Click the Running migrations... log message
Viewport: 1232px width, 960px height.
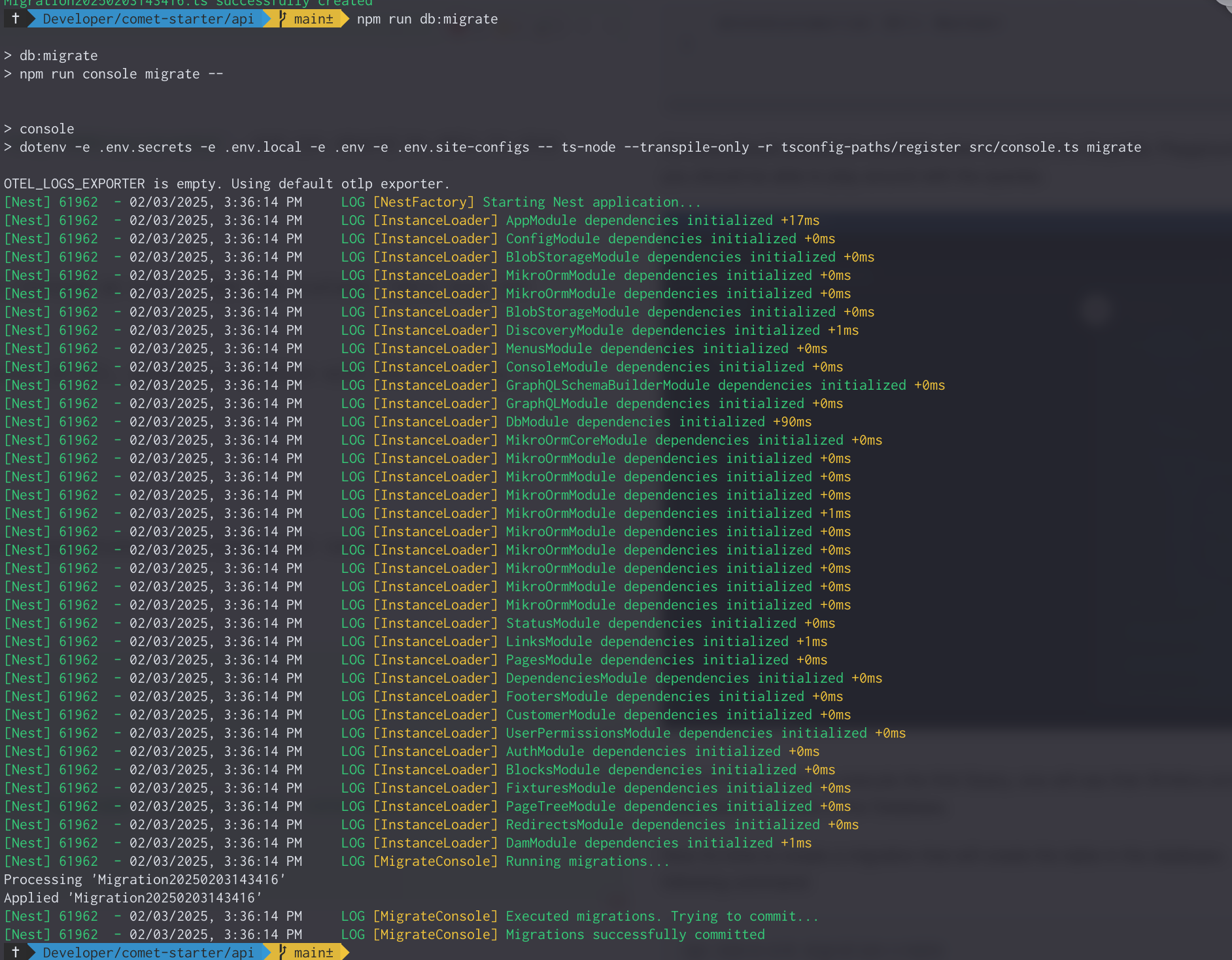pos(587,861)
